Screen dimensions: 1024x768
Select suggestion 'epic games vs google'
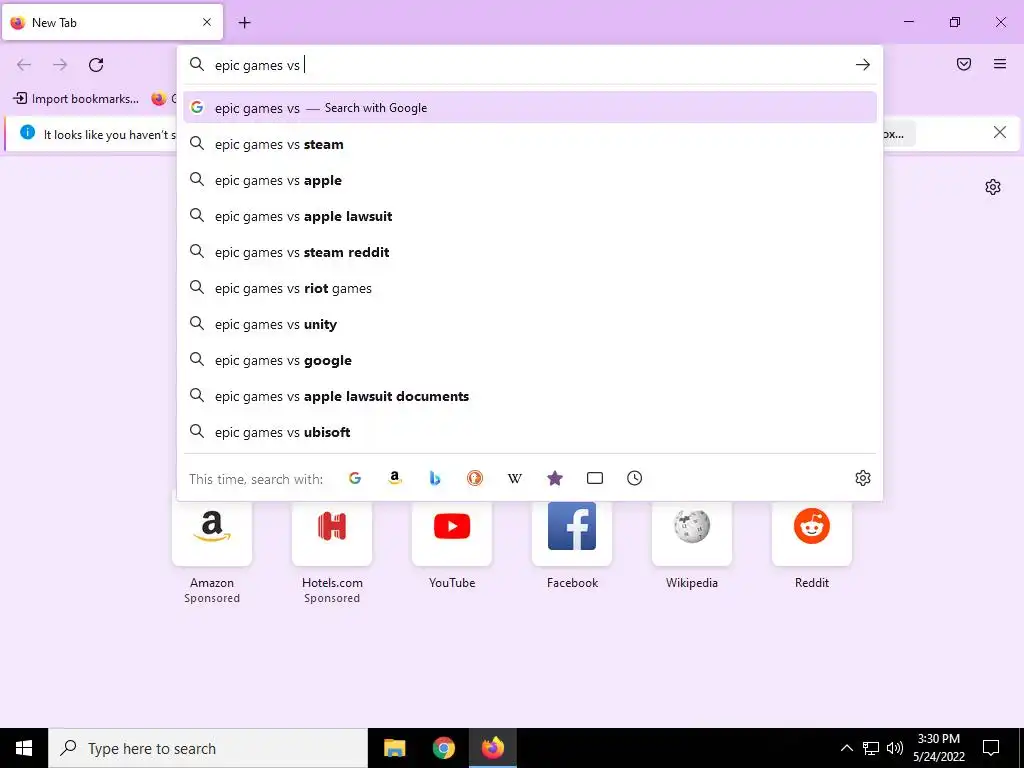[x=530, y=360]
